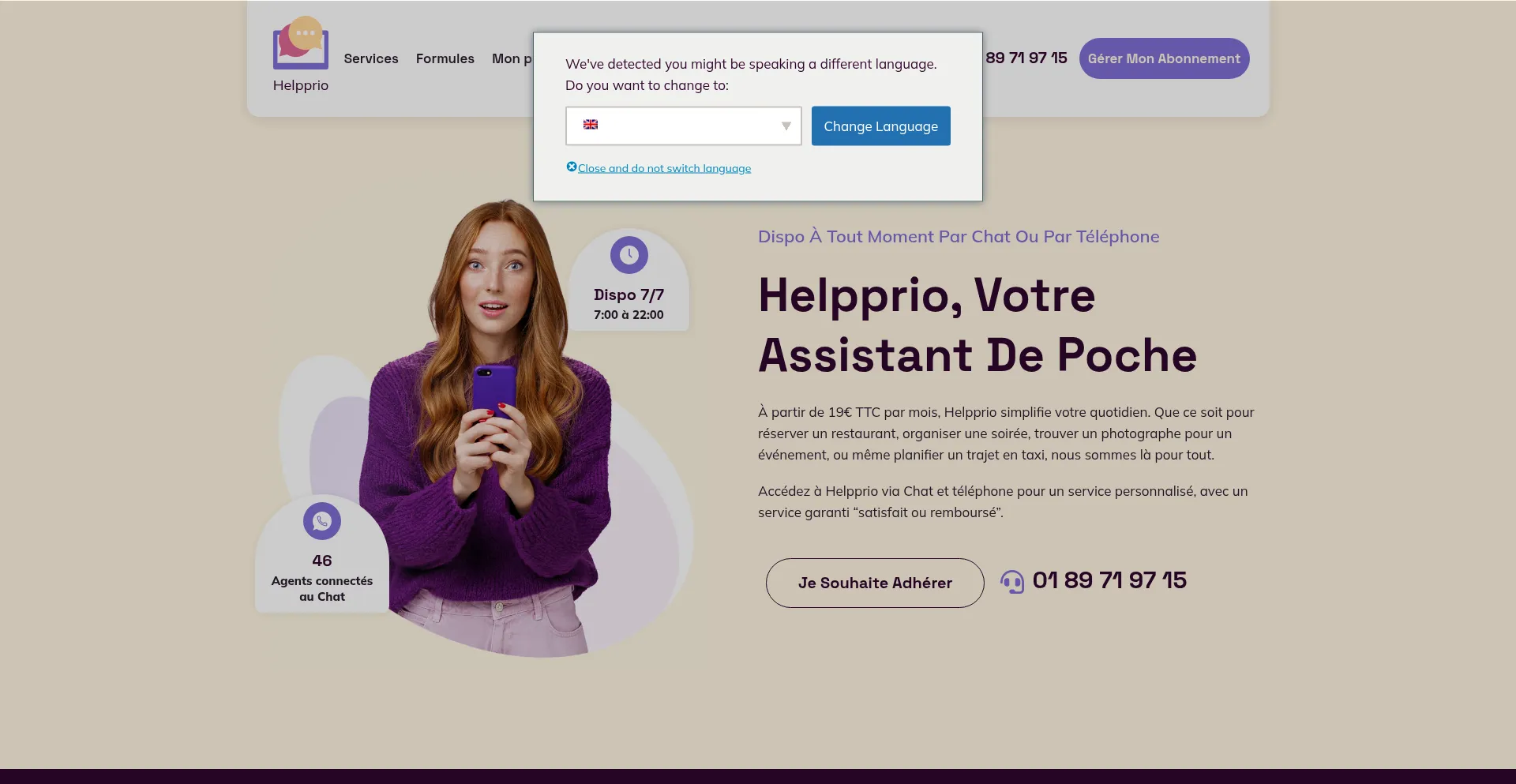The image size is (1516, 784).
Task: Click the blue circled X close icon
Action: coord(572,167)
